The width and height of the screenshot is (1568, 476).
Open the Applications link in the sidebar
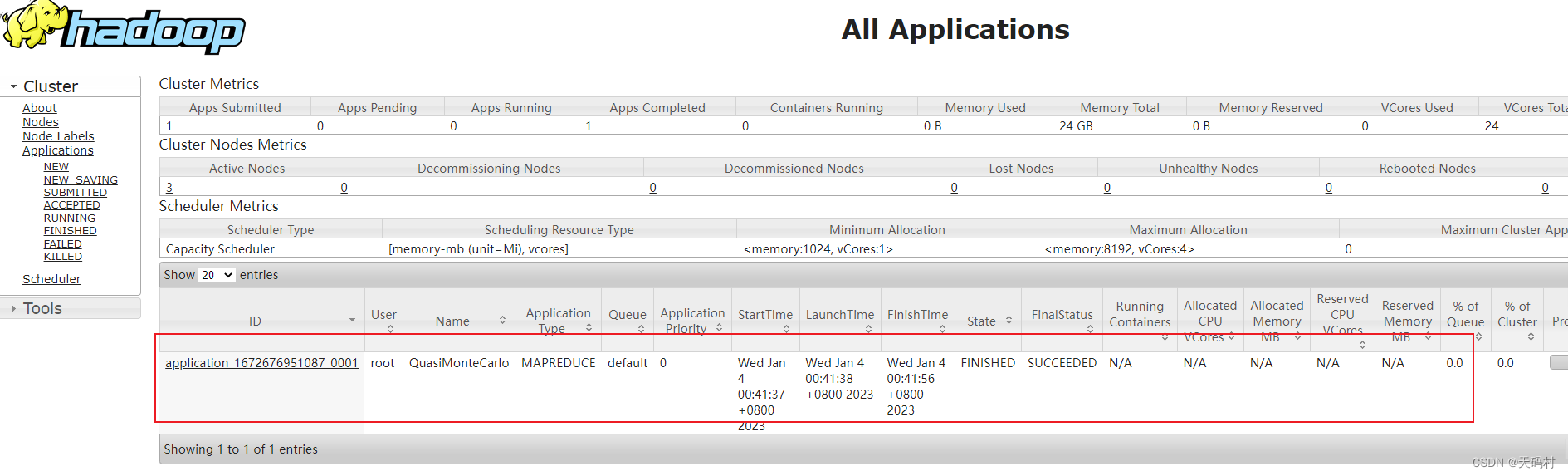pyautogui.click(x=58, y=150)
